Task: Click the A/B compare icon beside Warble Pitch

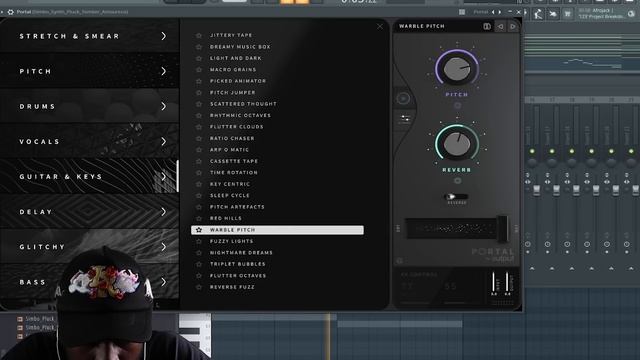Action: 487,27
